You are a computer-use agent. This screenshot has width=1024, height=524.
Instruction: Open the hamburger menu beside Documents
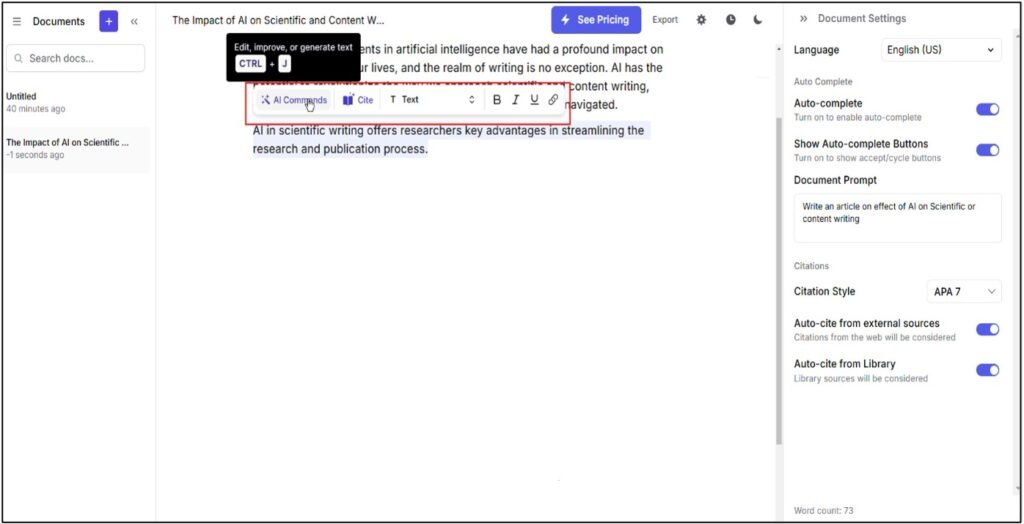point(17,22)
